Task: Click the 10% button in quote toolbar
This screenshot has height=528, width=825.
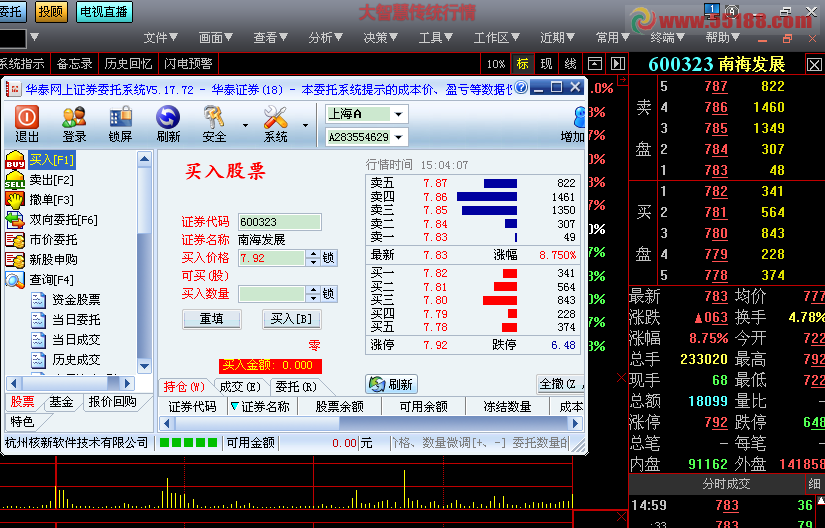Action: [x=496, y=64]
